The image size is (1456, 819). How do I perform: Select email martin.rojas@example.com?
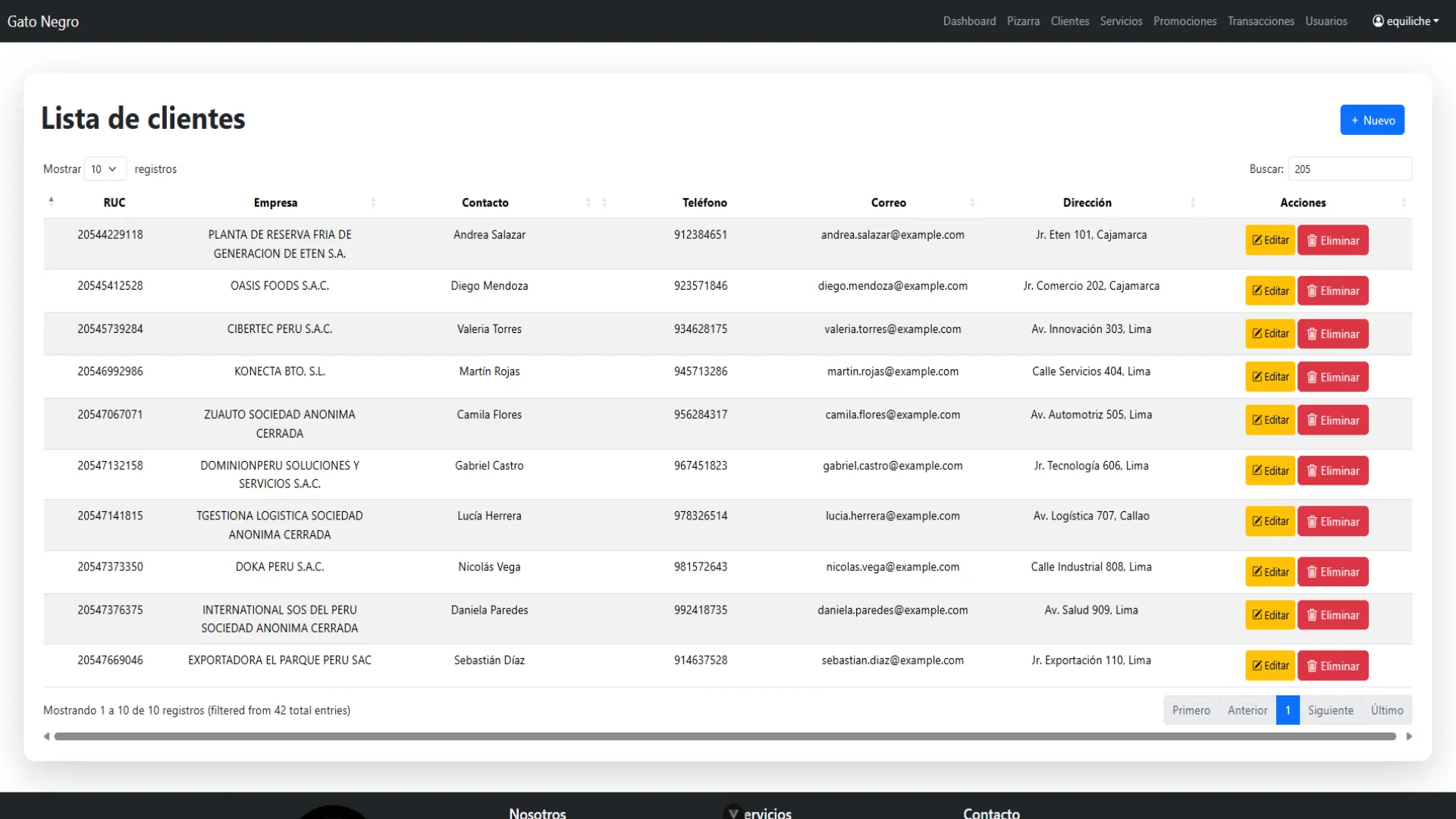893,372
